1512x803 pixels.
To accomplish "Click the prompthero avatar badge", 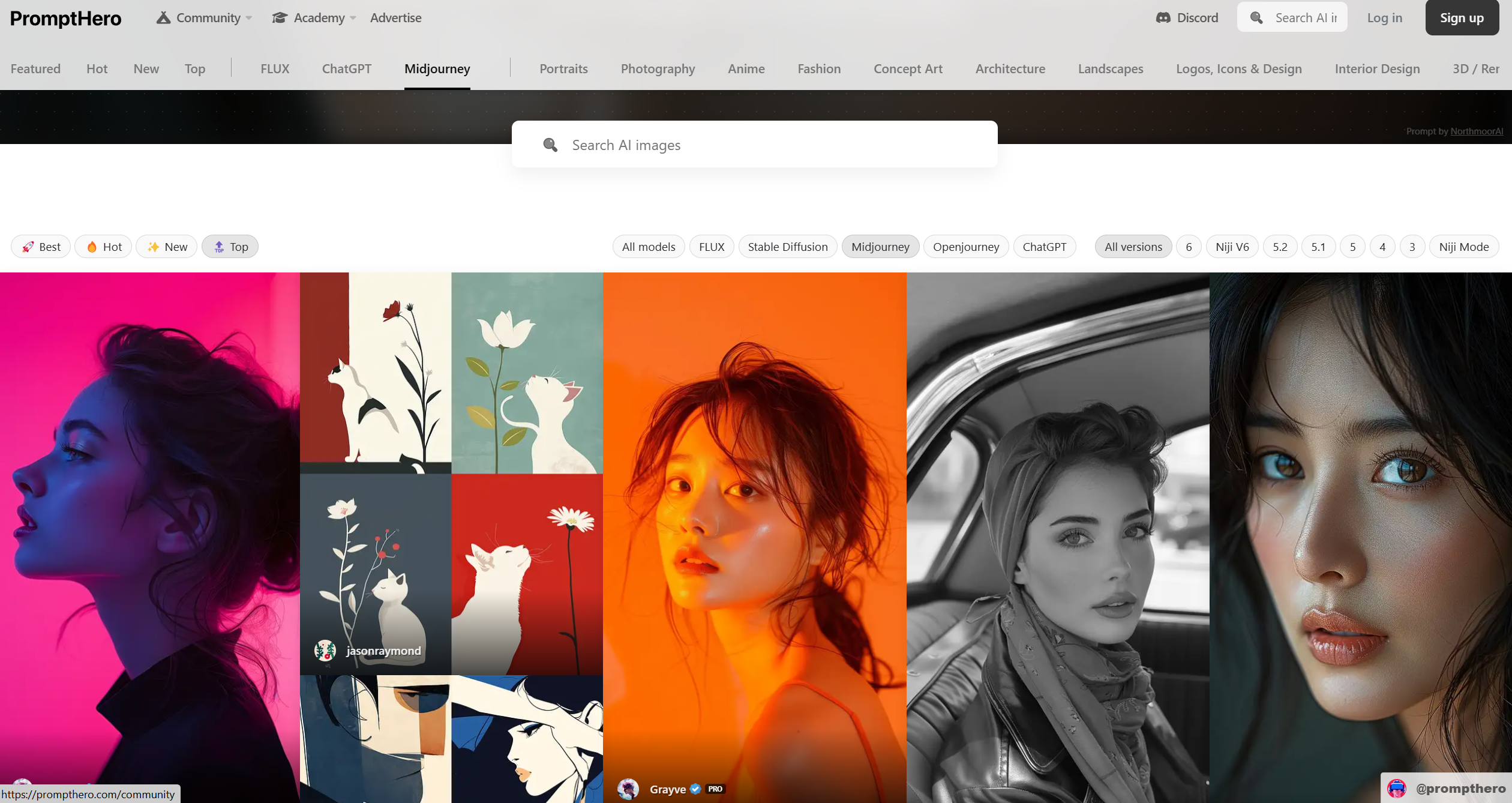I will [x=1397, y=789].
